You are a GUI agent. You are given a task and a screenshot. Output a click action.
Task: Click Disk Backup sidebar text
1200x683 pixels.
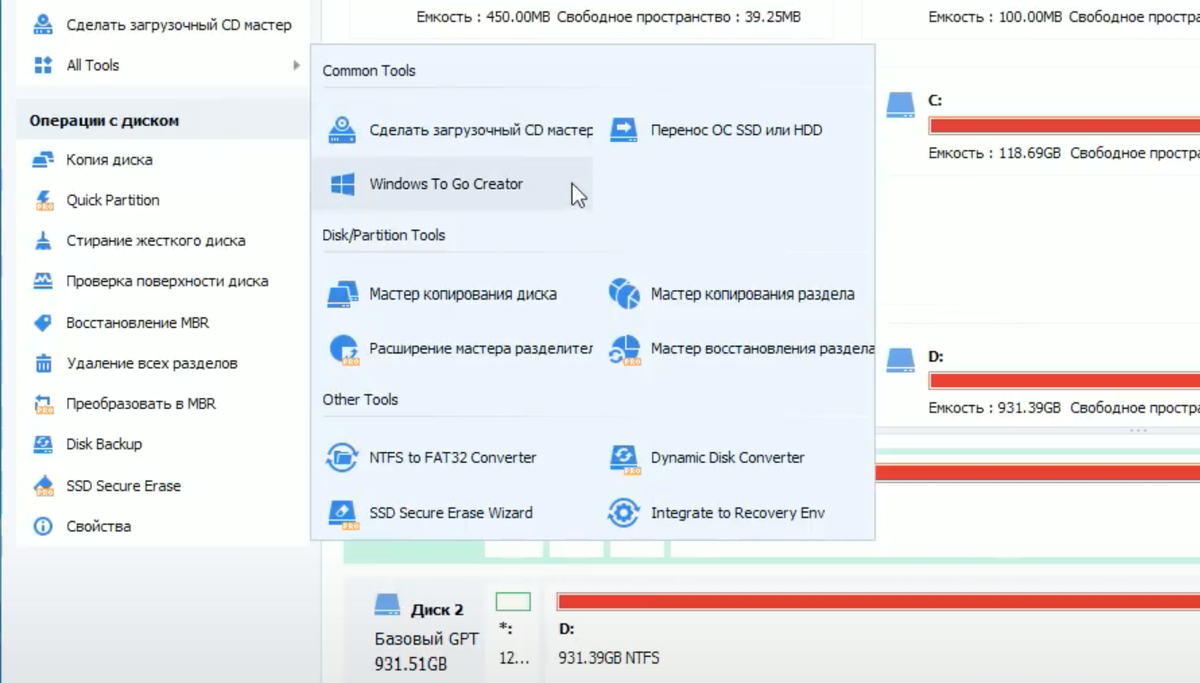pos(104,444)
